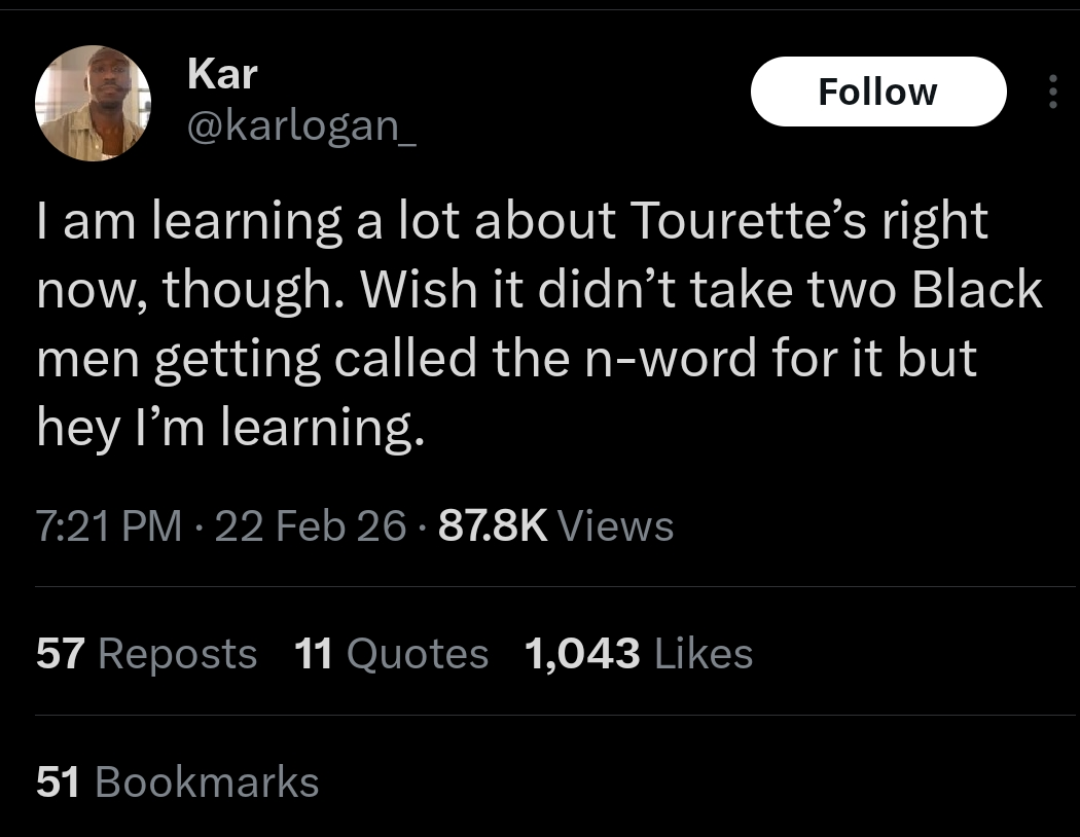Screen dimensions: 1080x837
Task: Click the 51 Bookmarks count
Action: (x=177, y=782)
